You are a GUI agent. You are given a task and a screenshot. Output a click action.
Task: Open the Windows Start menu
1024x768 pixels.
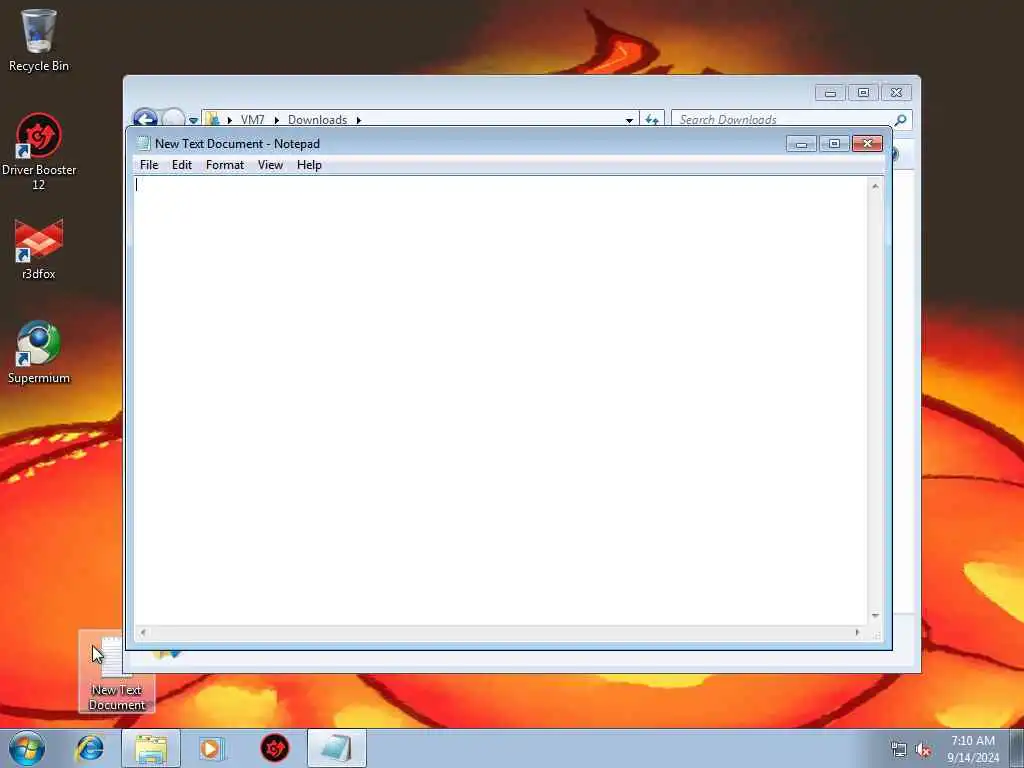27,748
